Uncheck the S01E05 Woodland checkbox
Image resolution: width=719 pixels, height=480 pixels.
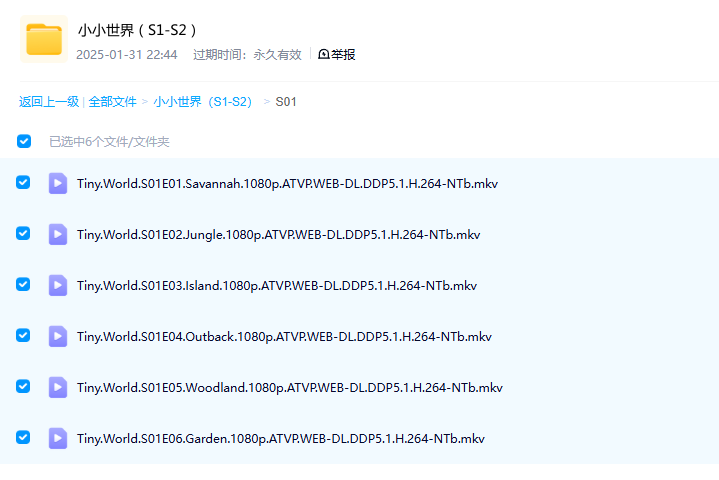point(24,386)
